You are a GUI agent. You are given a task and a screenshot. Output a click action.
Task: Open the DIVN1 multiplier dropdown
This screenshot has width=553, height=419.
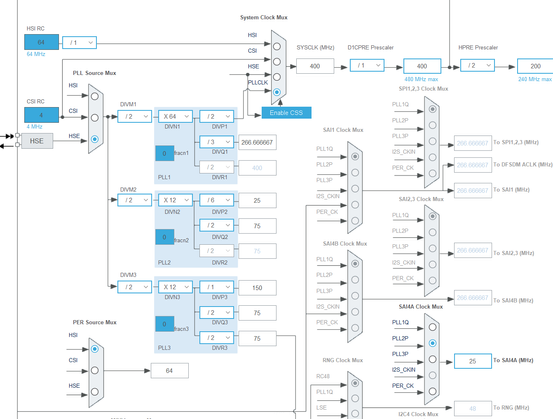(175, 116)
